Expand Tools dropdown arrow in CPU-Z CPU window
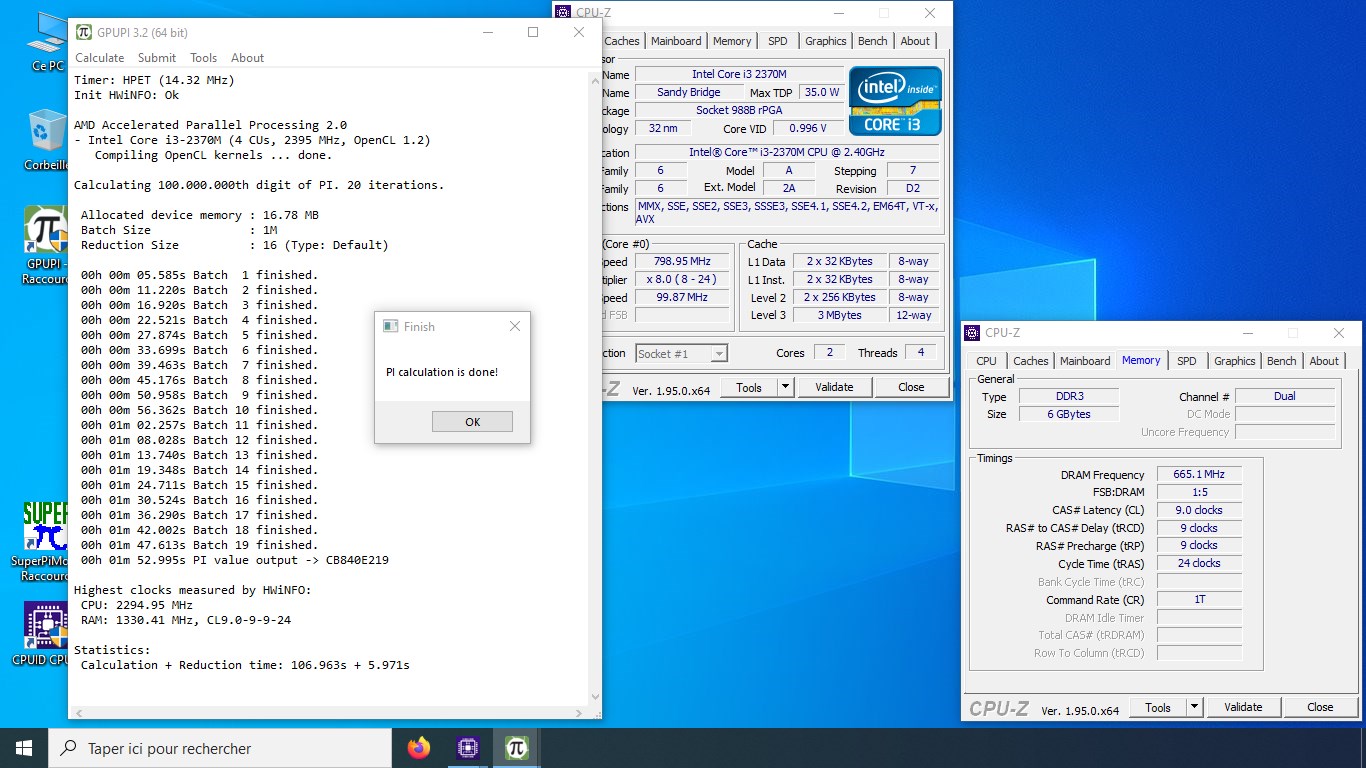 785,387
